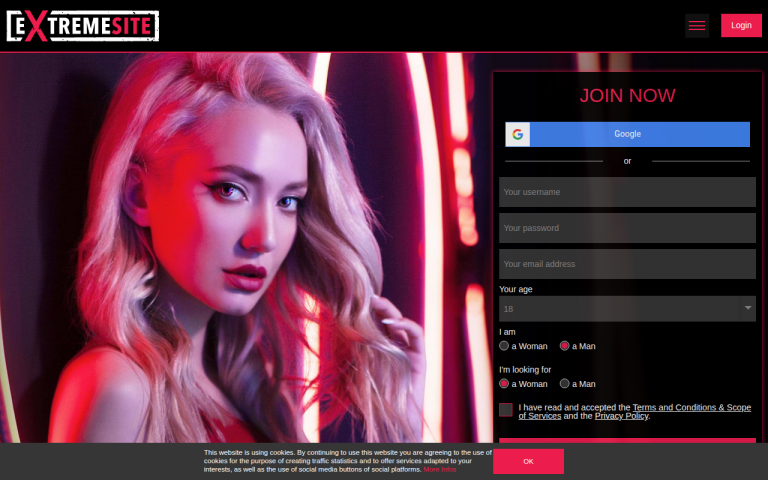This screenshot has height=480, width=768.
Task: Select 'a Man' under I'm looking for
Action: click(565, 384)
